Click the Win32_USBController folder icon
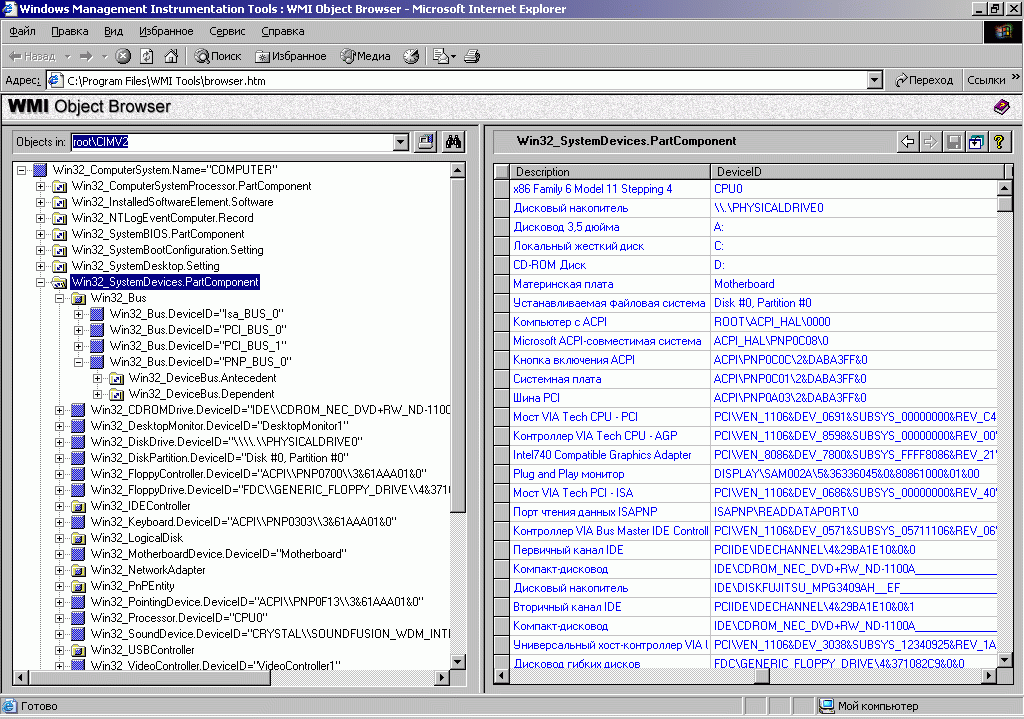Viewport: 1024px width, 719px height. [78, 650]
